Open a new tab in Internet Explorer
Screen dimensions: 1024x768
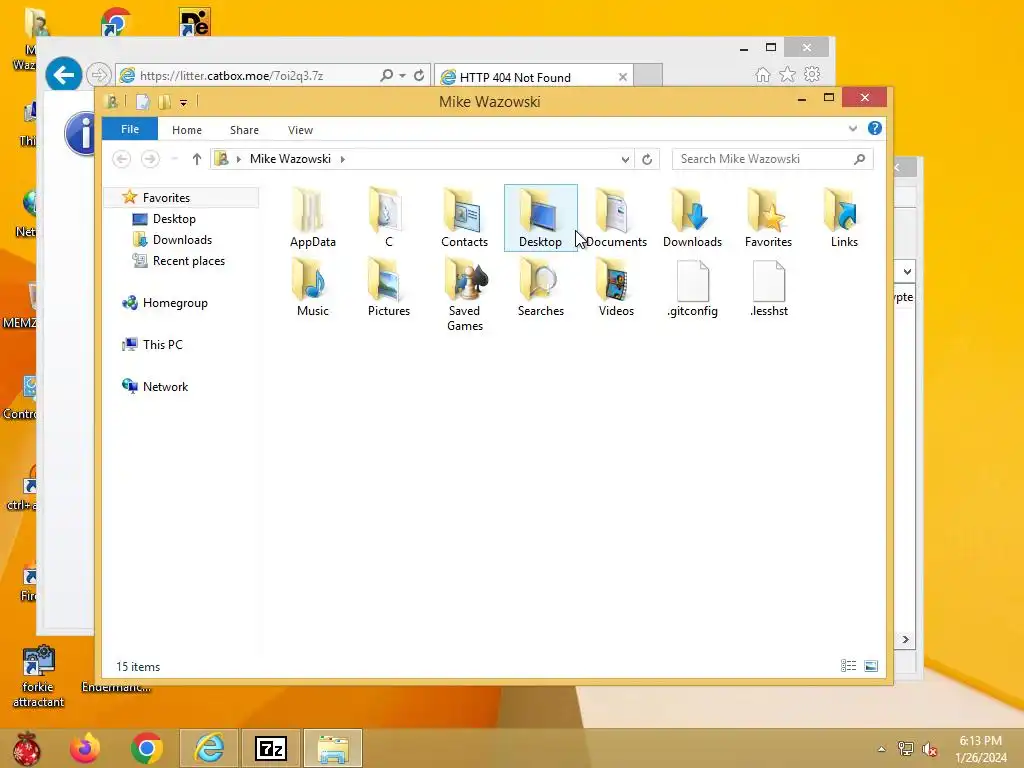648,75
